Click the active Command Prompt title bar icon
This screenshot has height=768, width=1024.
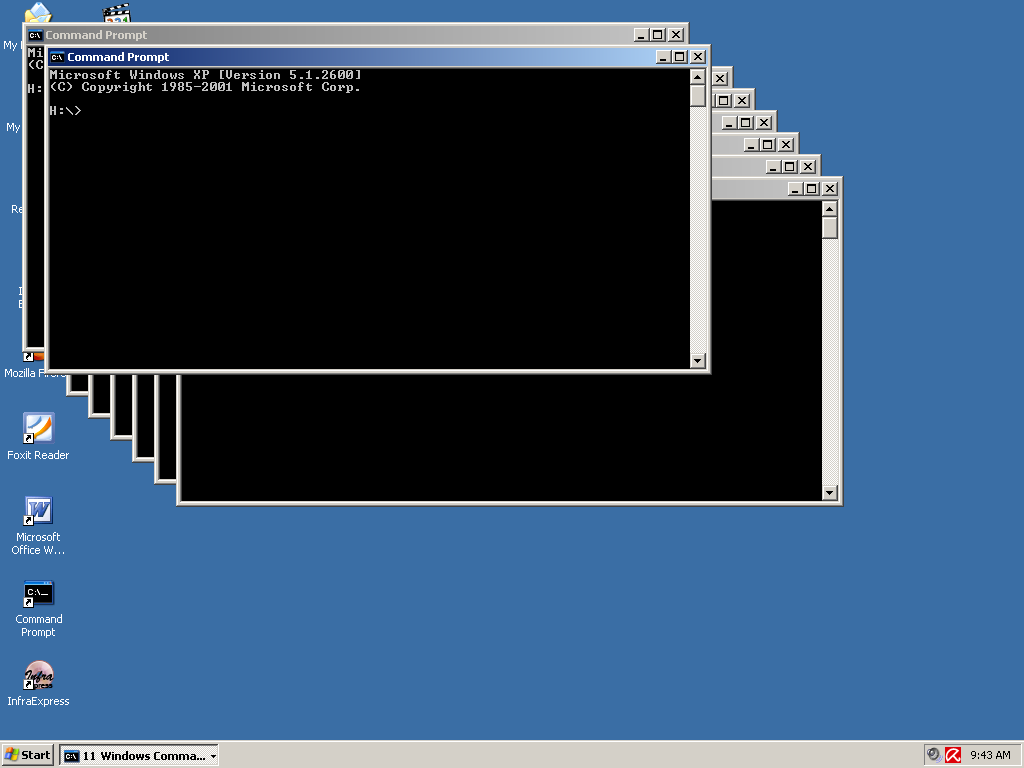pyautogui.click(x=57, y=57)
